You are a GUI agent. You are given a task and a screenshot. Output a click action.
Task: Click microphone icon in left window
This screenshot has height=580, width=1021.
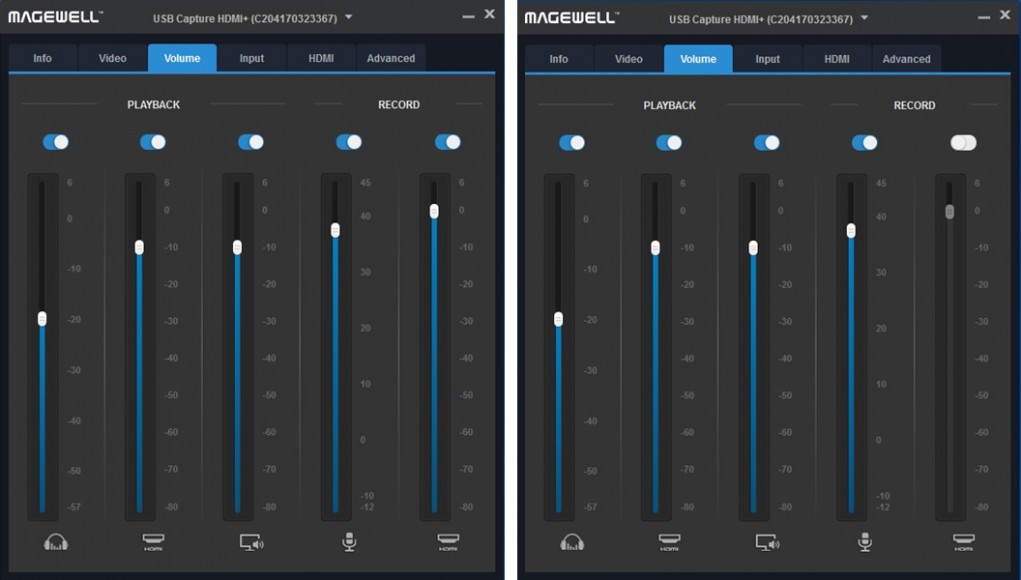(349, 542)
